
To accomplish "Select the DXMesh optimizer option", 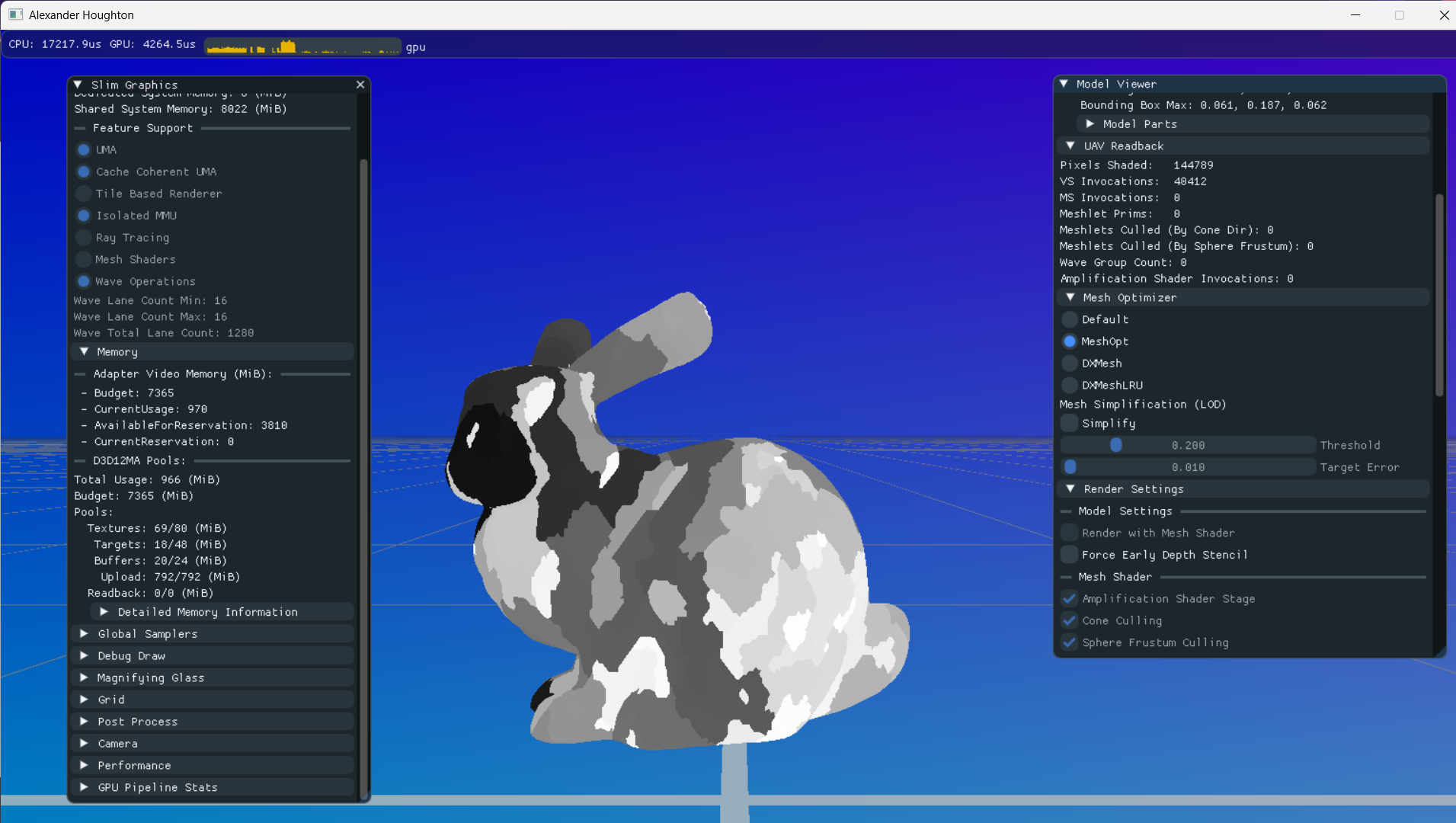I will [x=1070, y=363].
